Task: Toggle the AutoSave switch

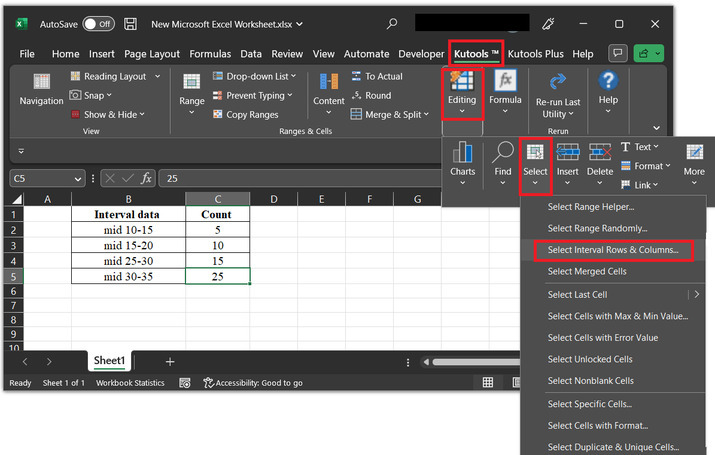Action: tap(98, 23)
